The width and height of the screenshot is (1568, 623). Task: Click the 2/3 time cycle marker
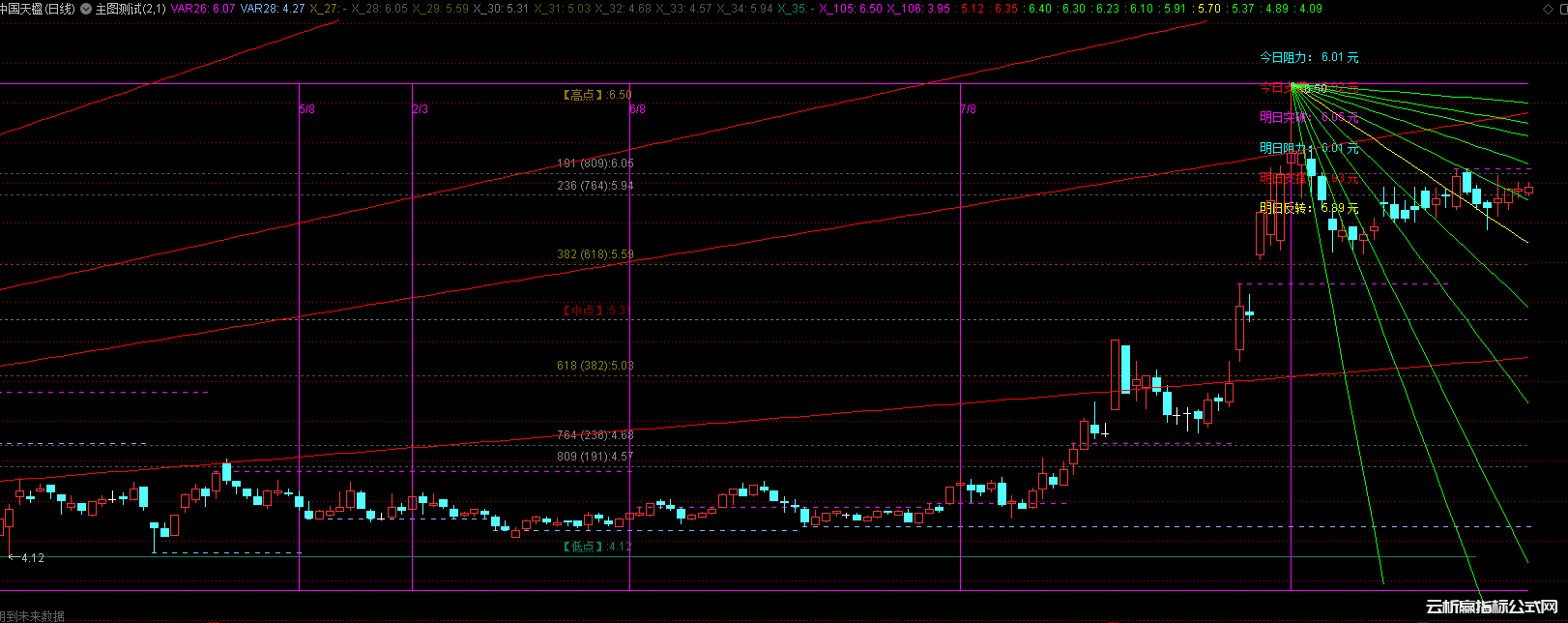(x=420, y=109)
